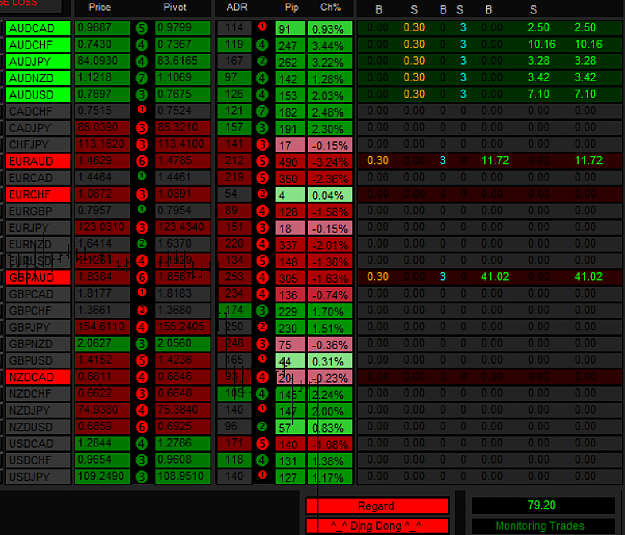The width and height of the screenshot is (625, 535).
Task: Click GBPNZD price 2.0627
Action: point(102,344)
